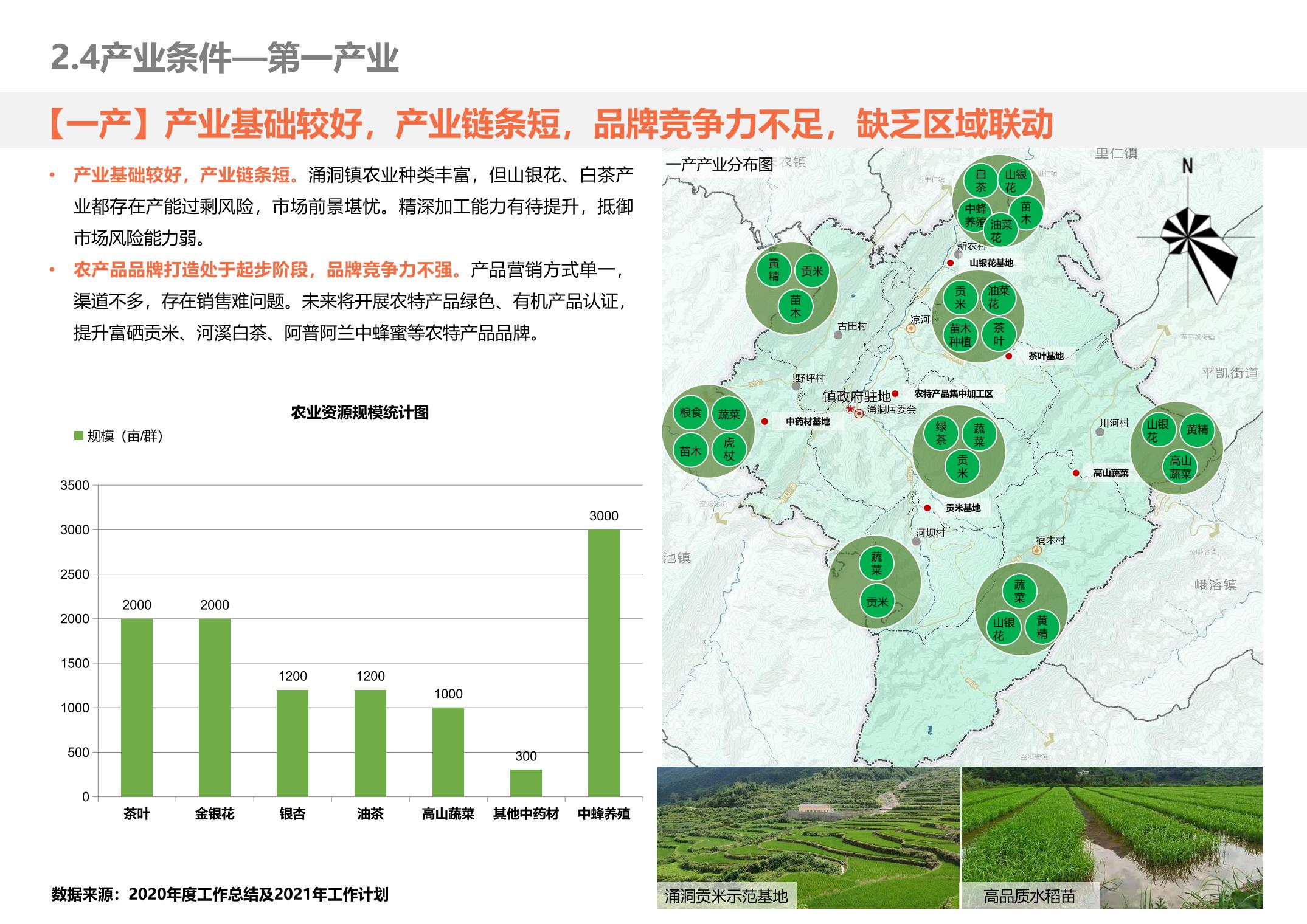Screen dimensions: 1307x924
Task: Click the 粮食 green circle
Action: click(x=690, y=413)
